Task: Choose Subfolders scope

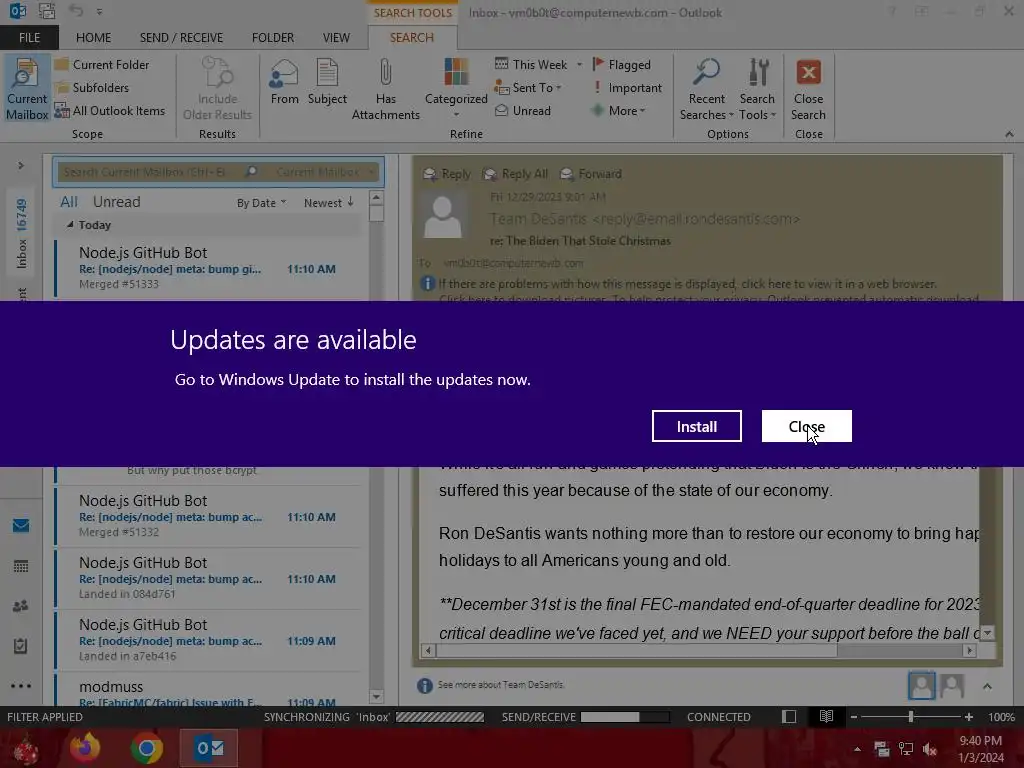Action: click(x=92, y=88)
